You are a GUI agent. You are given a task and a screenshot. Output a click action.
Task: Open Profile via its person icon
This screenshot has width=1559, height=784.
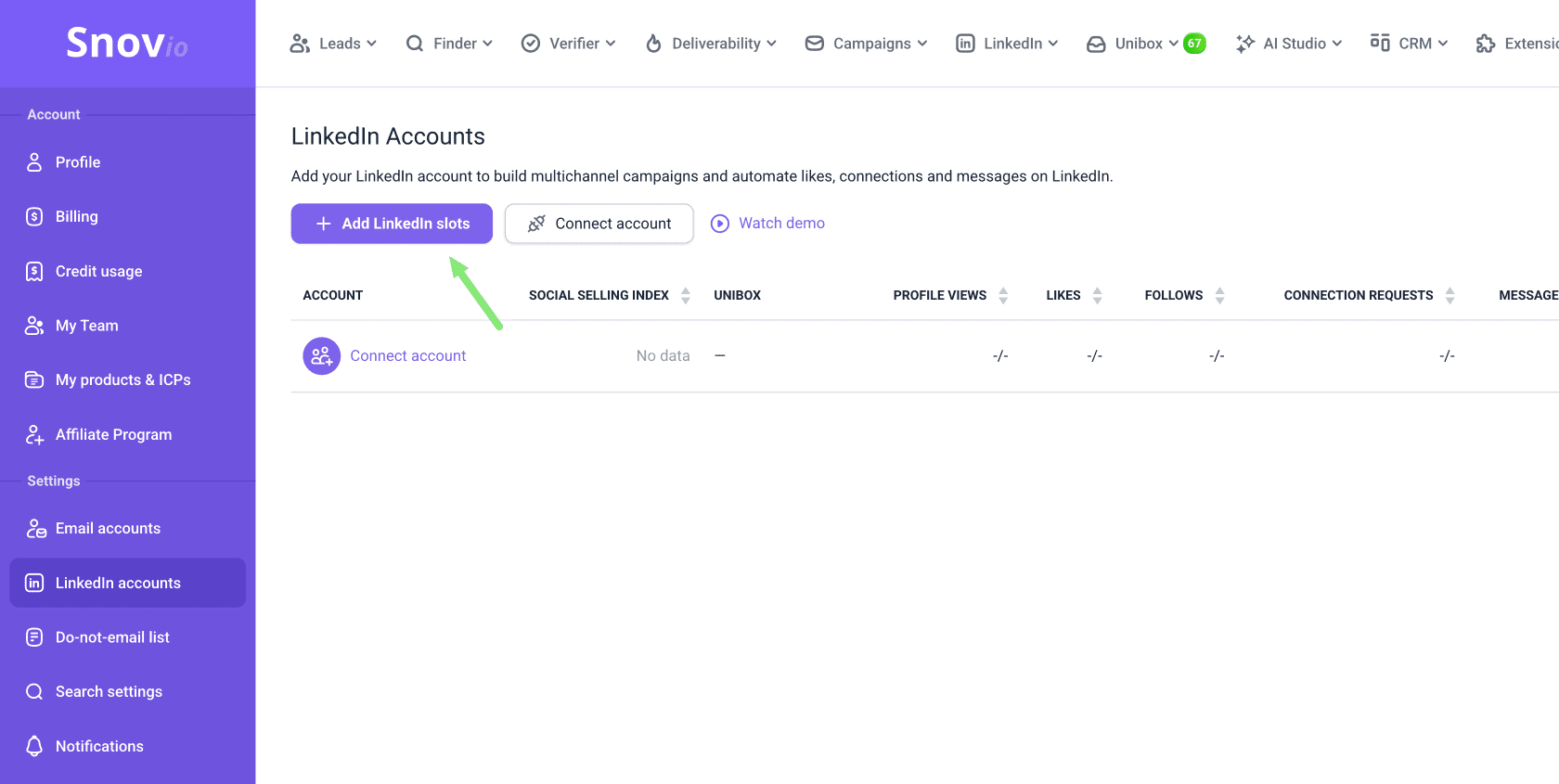(34, 162)
